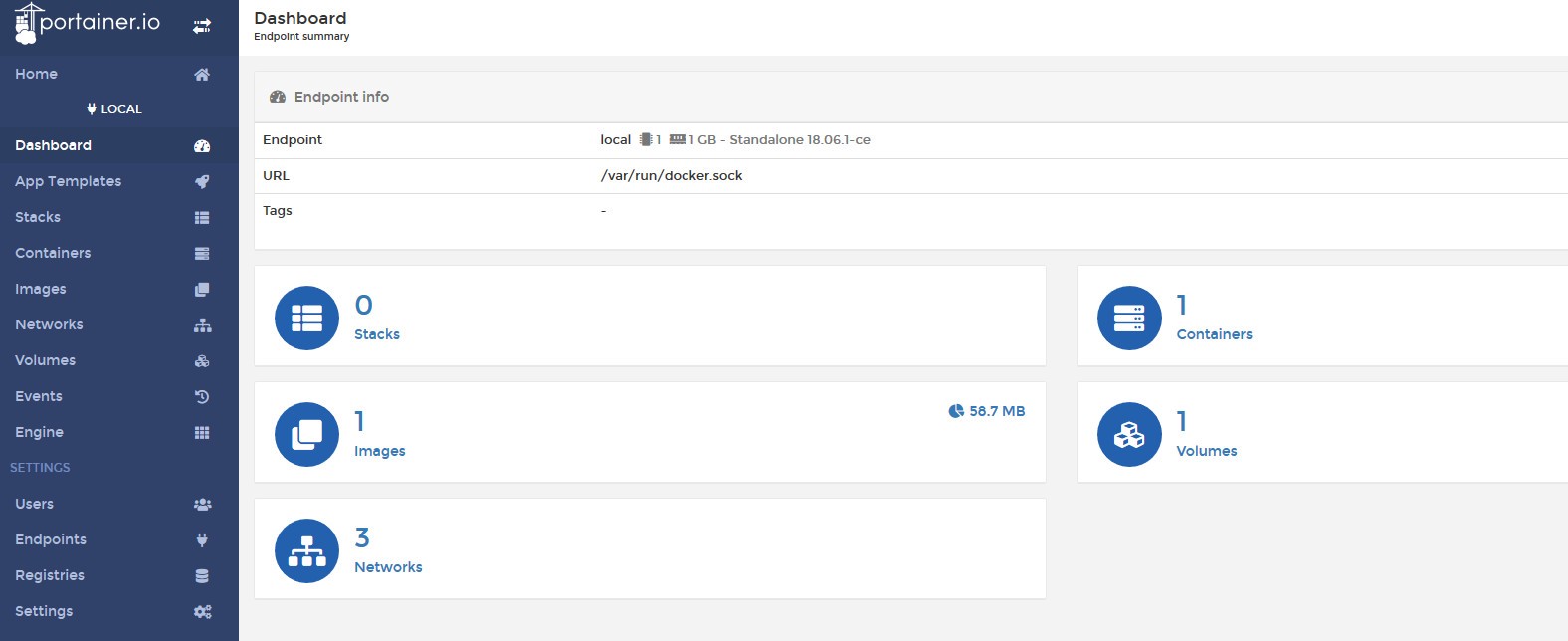Click the Endpoints plug icon
The image size is (1568, 641).
click(202, 540)
